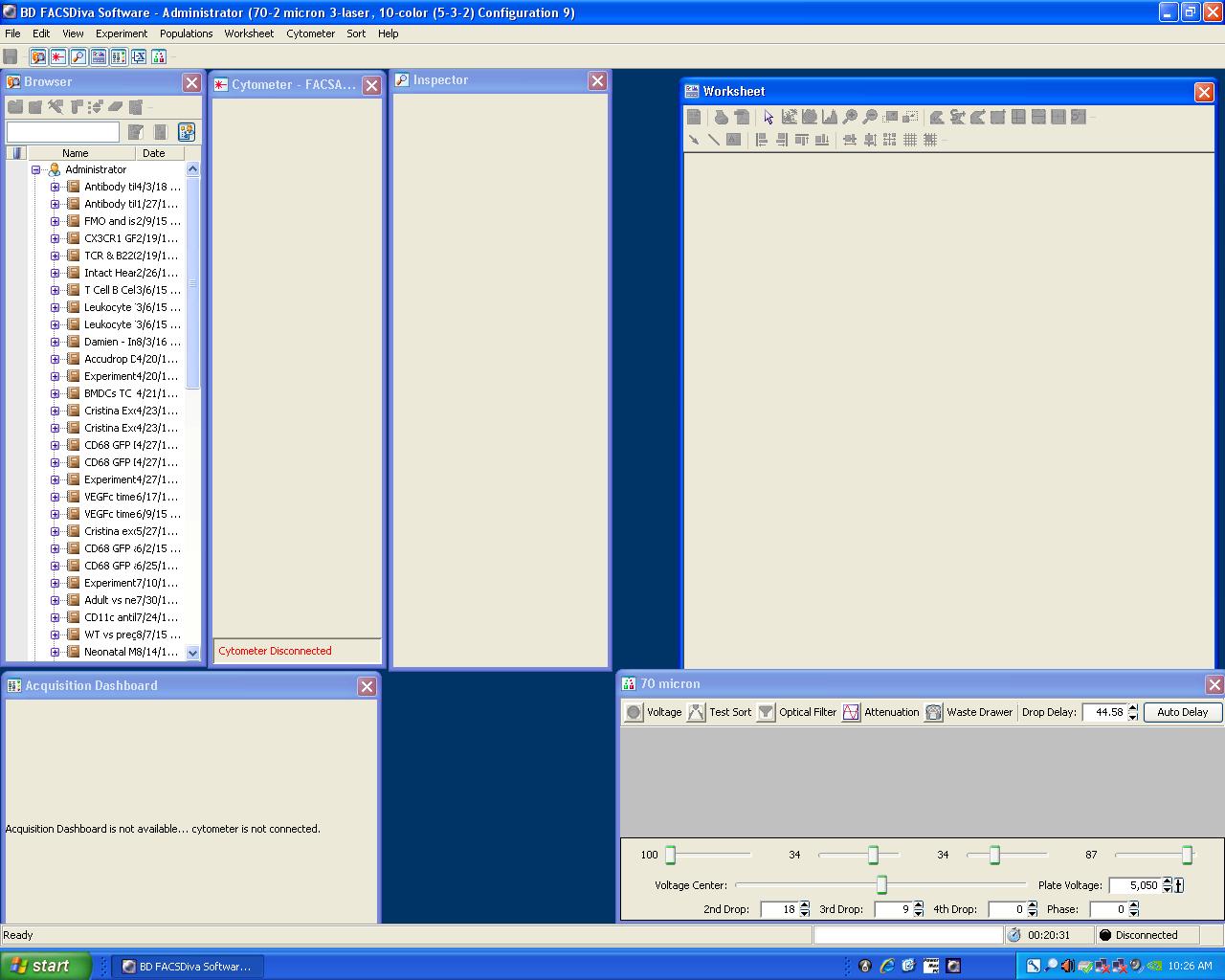The width and height of the screenshot is (1225, 980).
Task: Click the Drop Delay value field
Action: pyautogui.click(x=1105, y=712)
